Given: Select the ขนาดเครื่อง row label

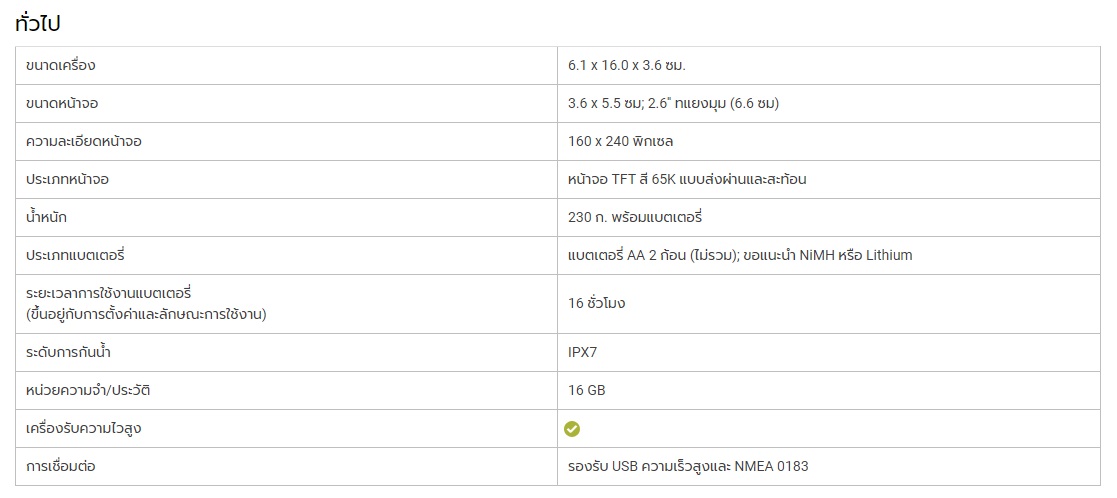Looking at the screenshot, I should 60,66.
